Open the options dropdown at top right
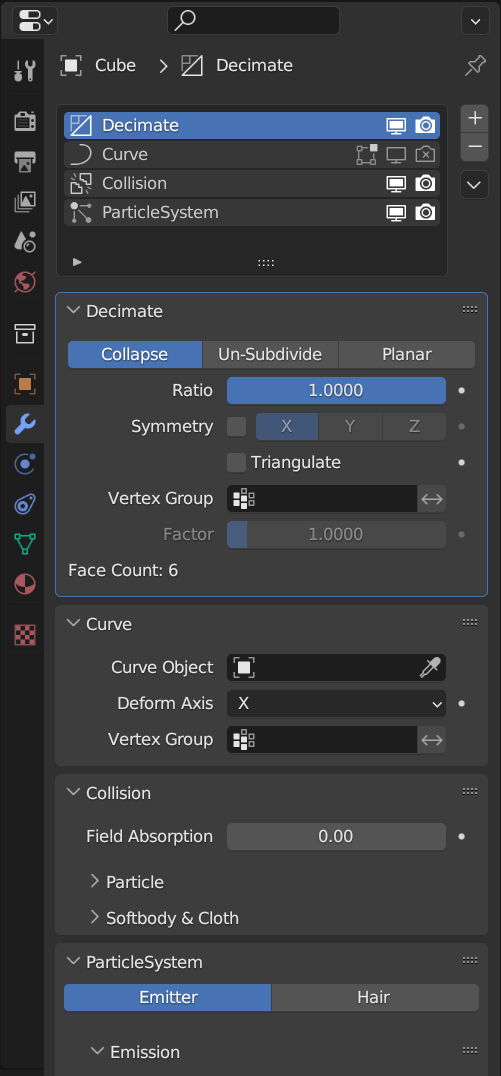 point(475,21)
